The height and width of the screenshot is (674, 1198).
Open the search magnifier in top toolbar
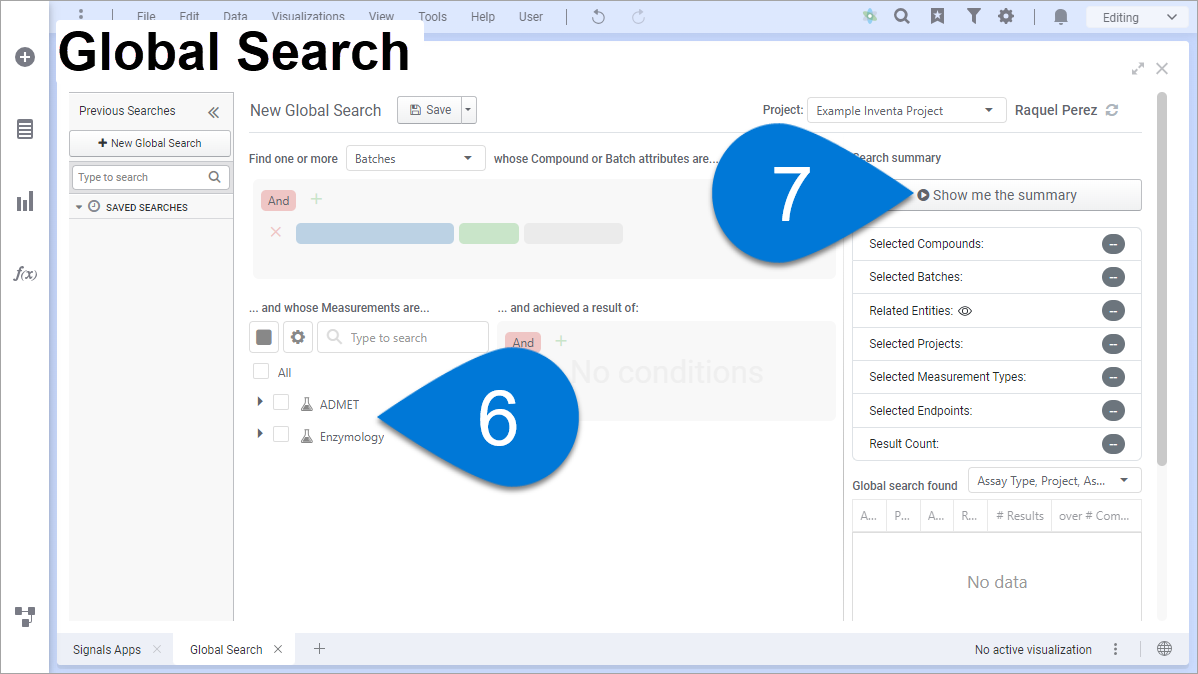[902, 16]
